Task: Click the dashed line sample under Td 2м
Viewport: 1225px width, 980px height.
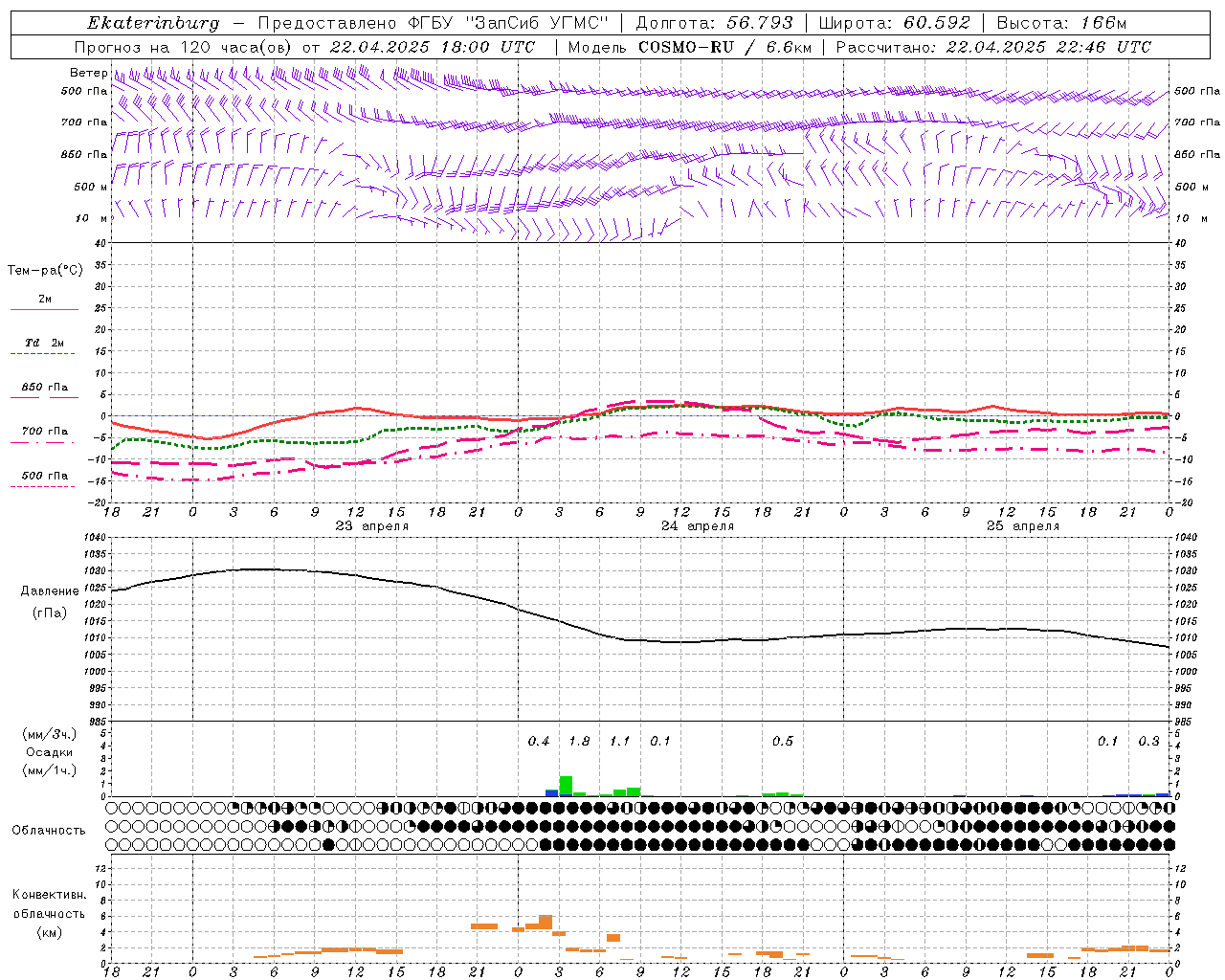Action: [x=43, y=354]
